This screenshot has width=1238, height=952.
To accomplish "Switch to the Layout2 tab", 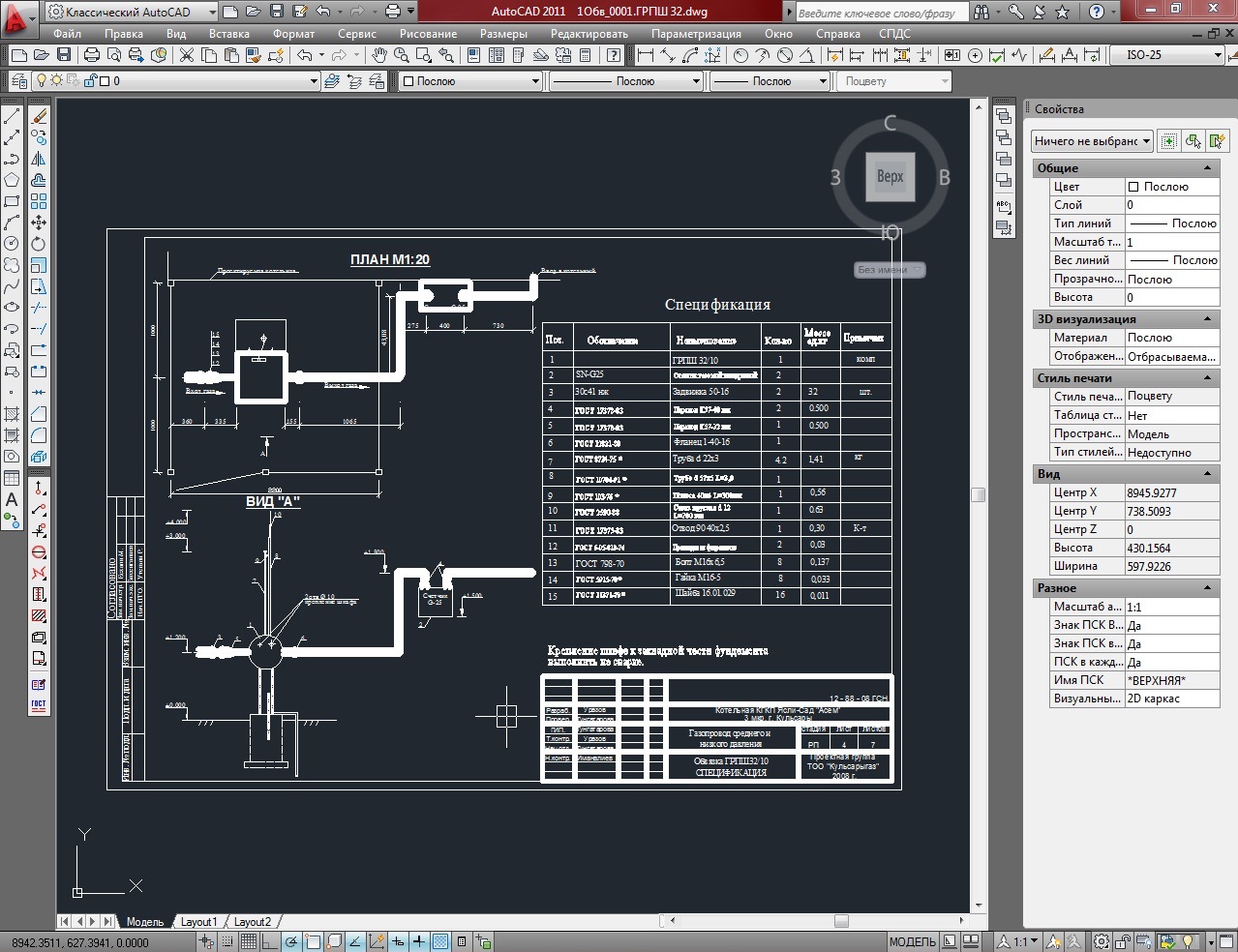I will coord(253,922).
